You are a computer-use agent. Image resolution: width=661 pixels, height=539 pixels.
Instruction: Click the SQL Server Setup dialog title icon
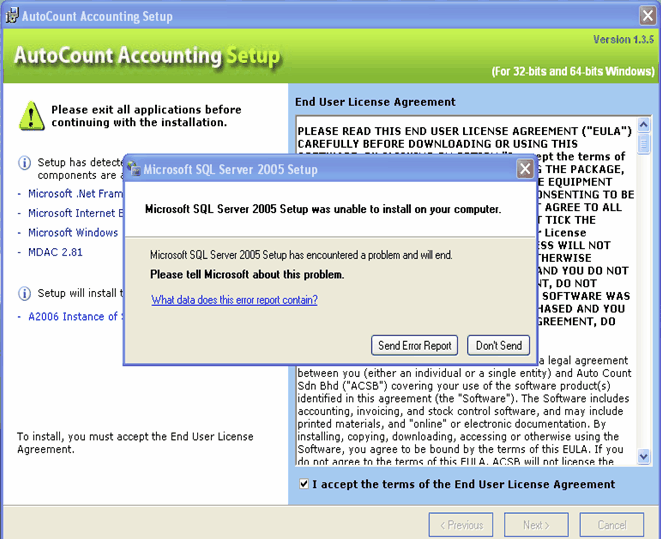(134, 169)
